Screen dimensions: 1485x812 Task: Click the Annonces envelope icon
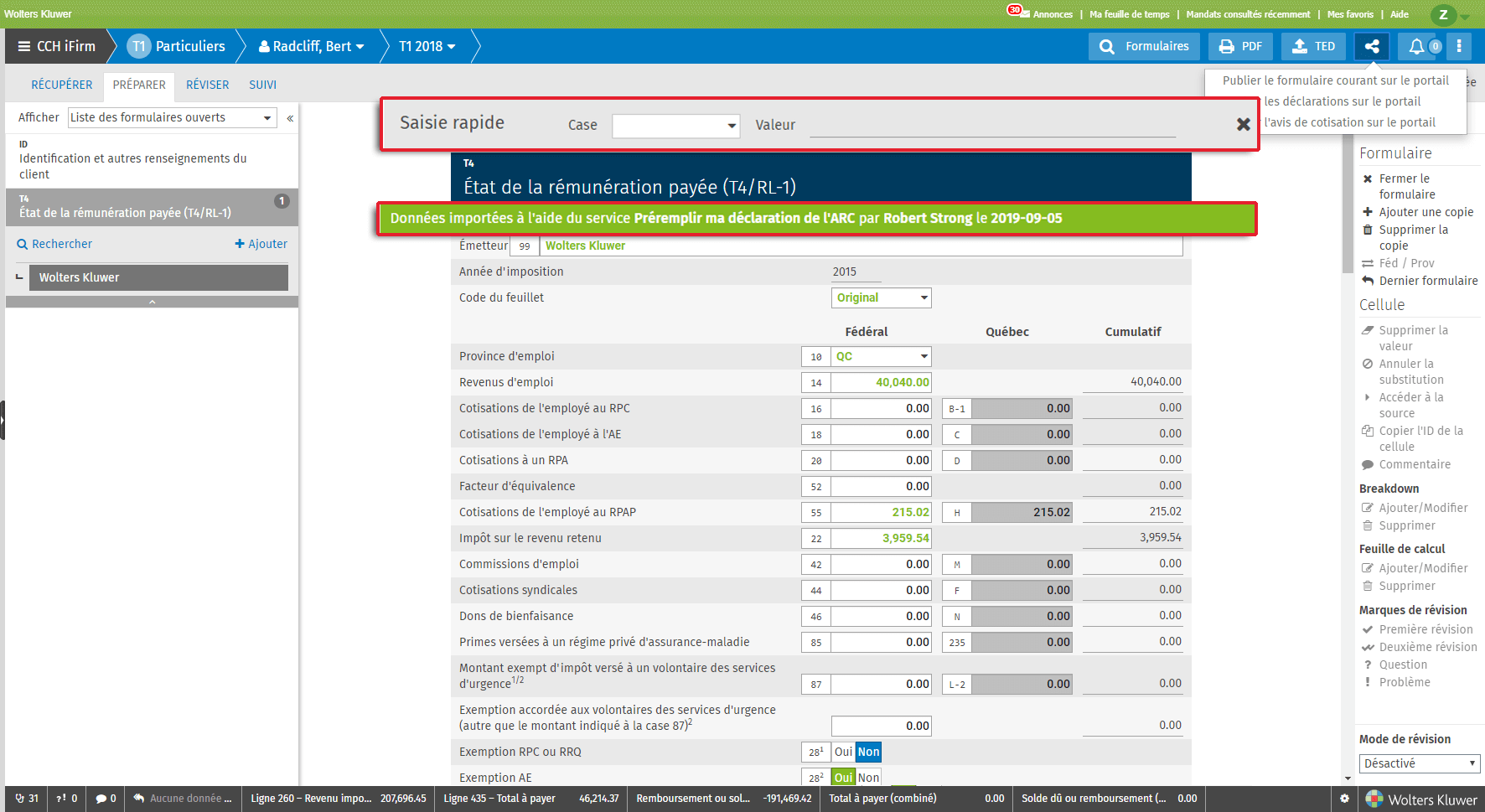coord(1025,14)
